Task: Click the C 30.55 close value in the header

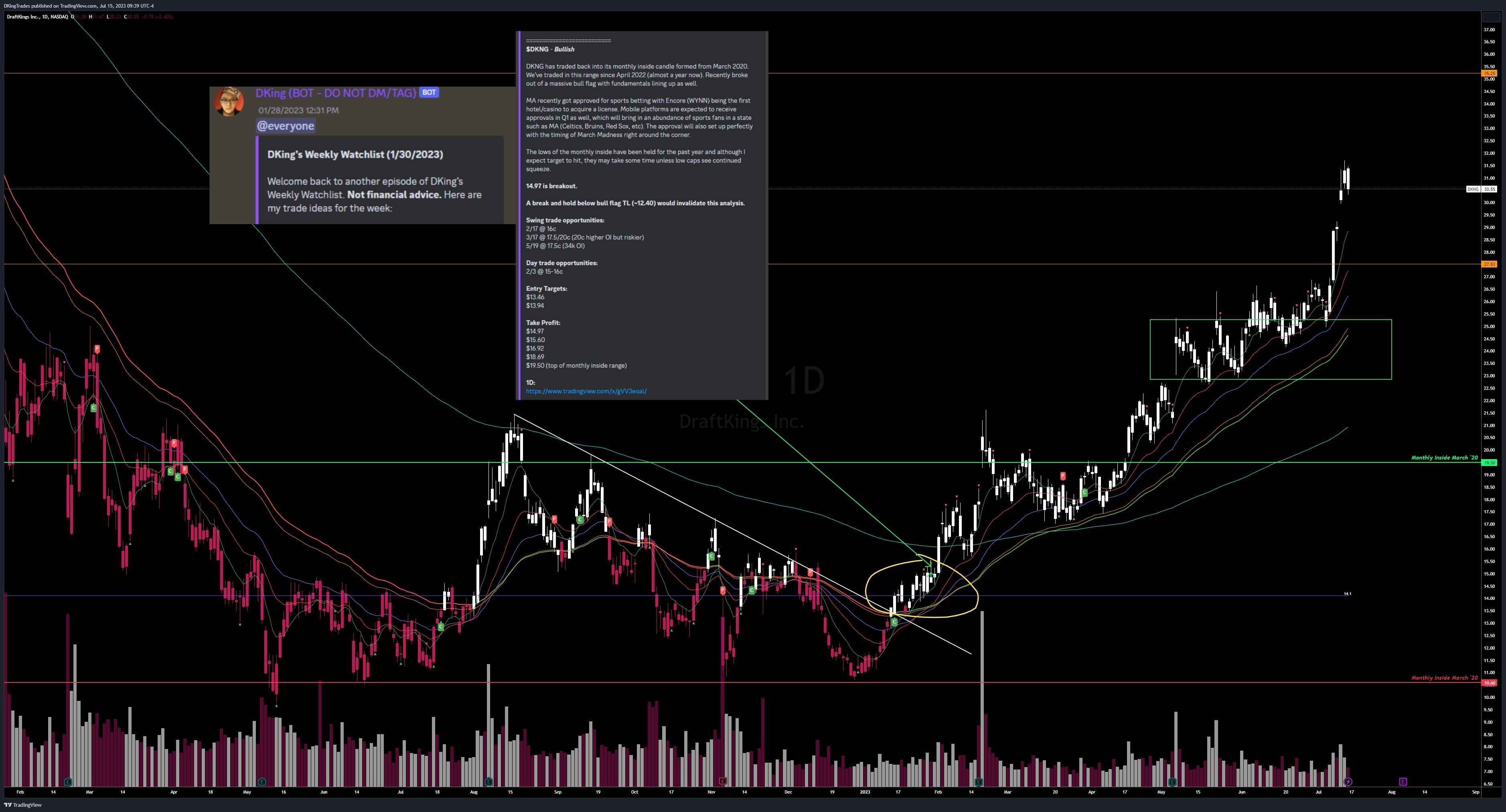Action: pyautogui.click(x=132, y=16)
